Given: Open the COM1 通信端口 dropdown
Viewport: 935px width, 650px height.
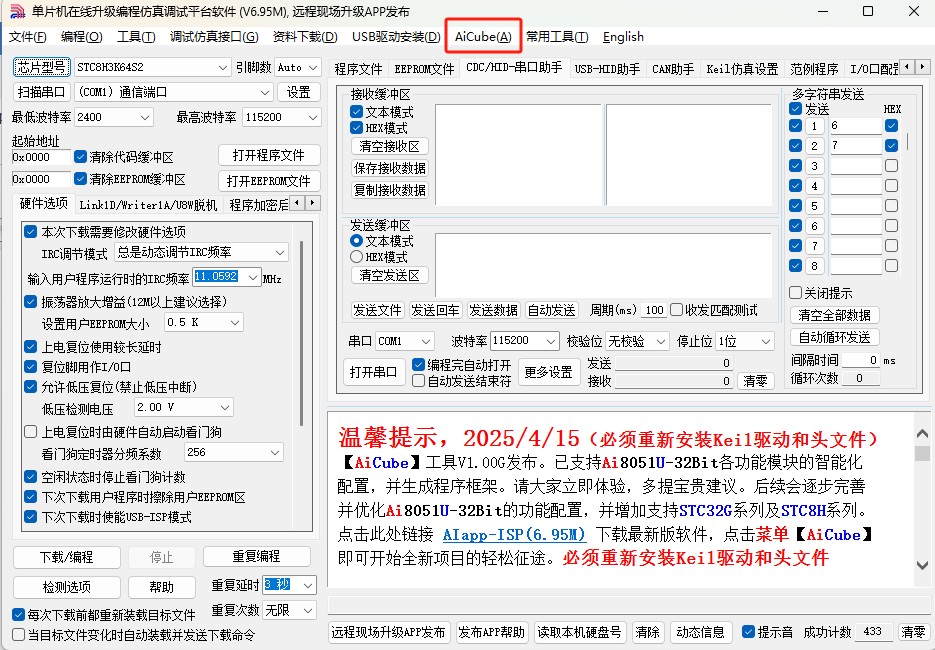Looking at the screenshot, I should tap(265, 92).
